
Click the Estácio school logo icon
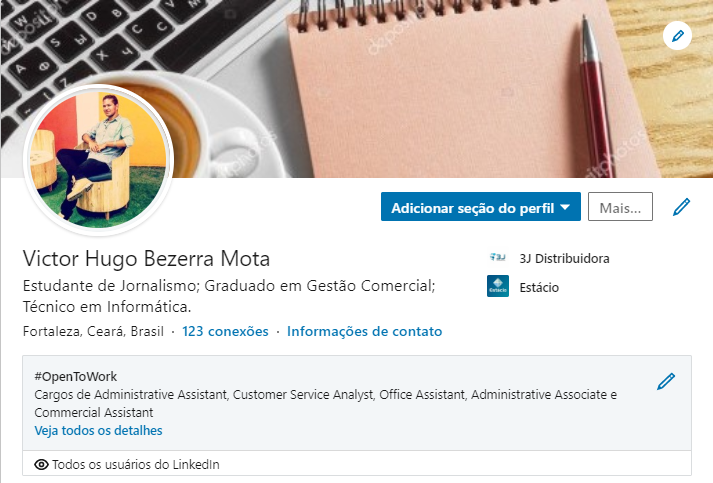(497, 287)
